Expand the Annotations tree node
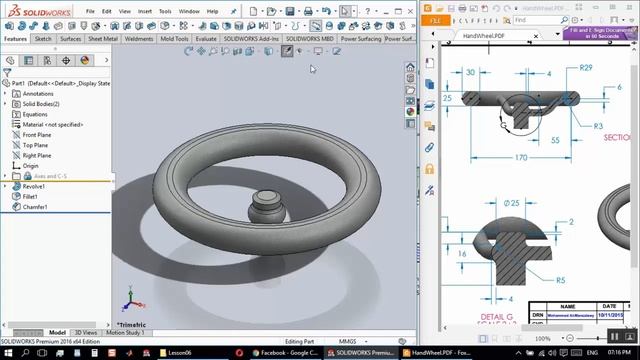Viewport: 640px width, 360px height. coord(5,93)
